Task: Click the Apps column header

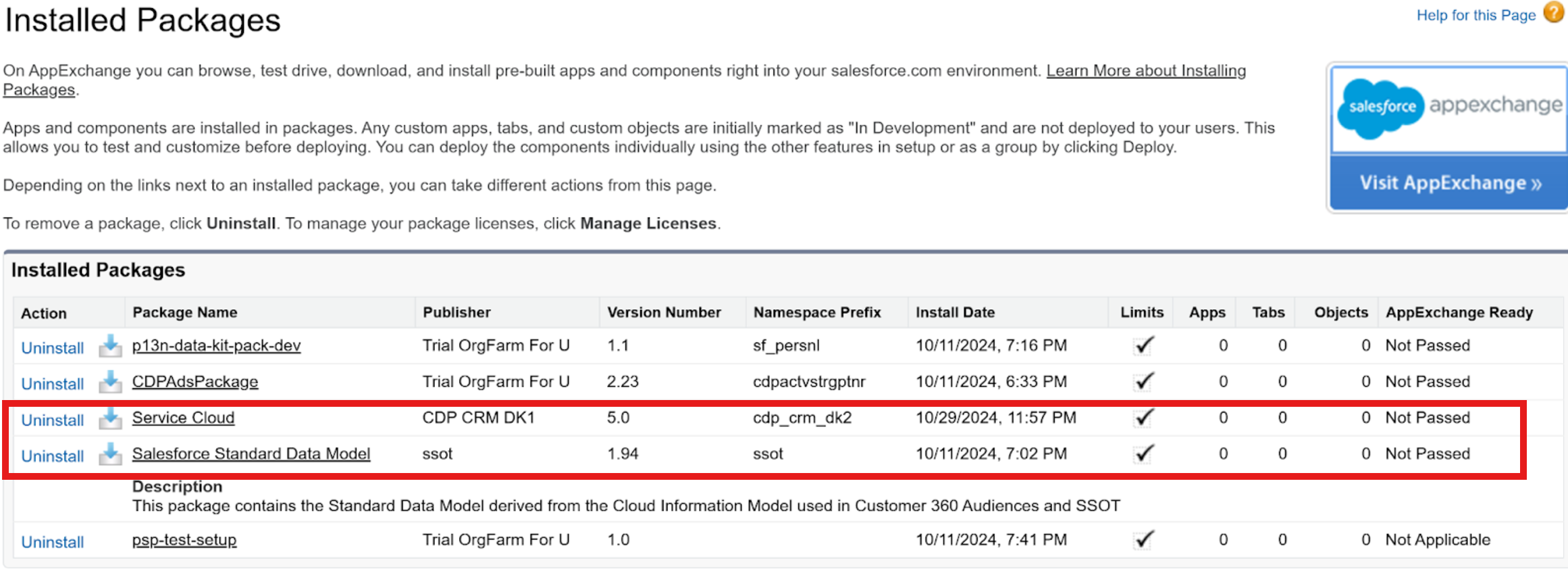Action: coord(1207,313)
